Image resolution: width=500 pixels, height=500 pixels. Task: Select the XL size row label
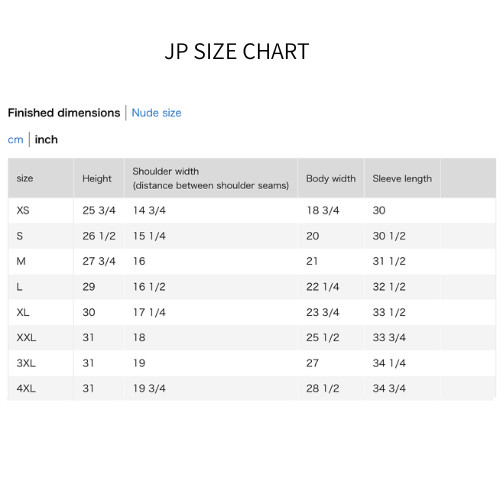23,312
